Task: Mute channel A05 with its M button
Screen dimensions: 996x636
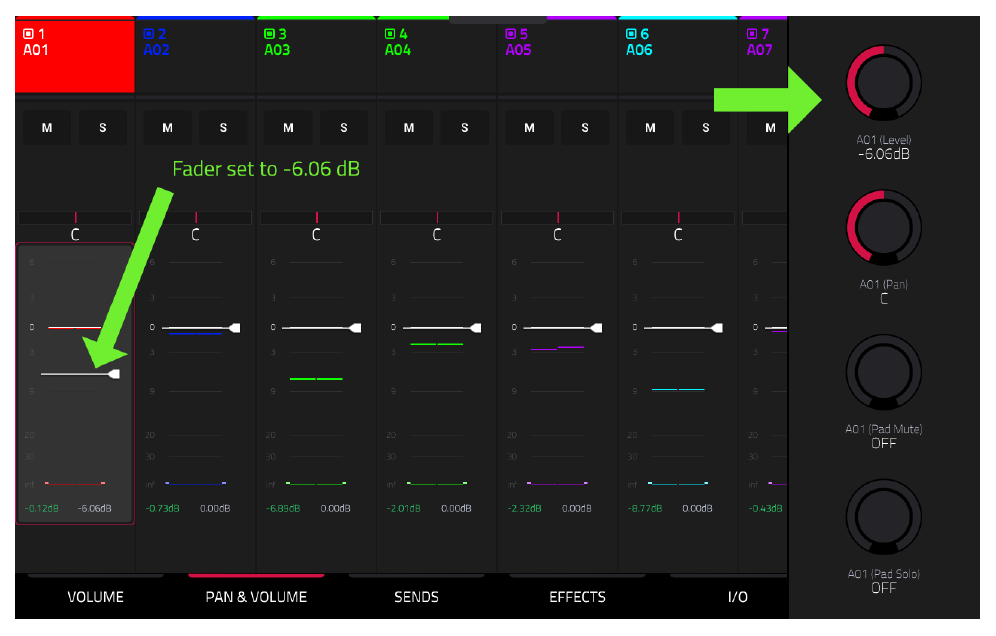Action: tap(530, 128)
